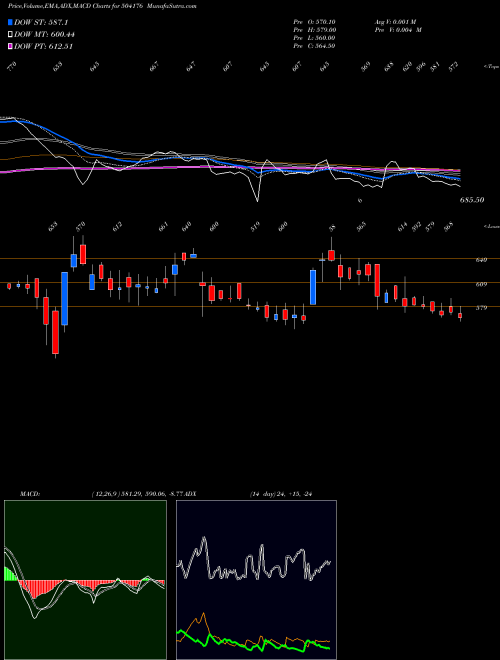500x660 pixels.
Task: Click the white DOW MT legend swatch
Action: click(x=10, y=35)
